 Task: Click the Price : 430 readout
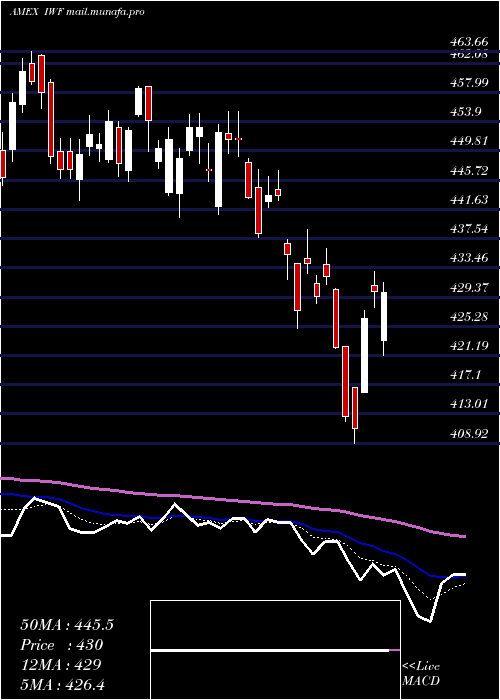[x=62, y=645]
